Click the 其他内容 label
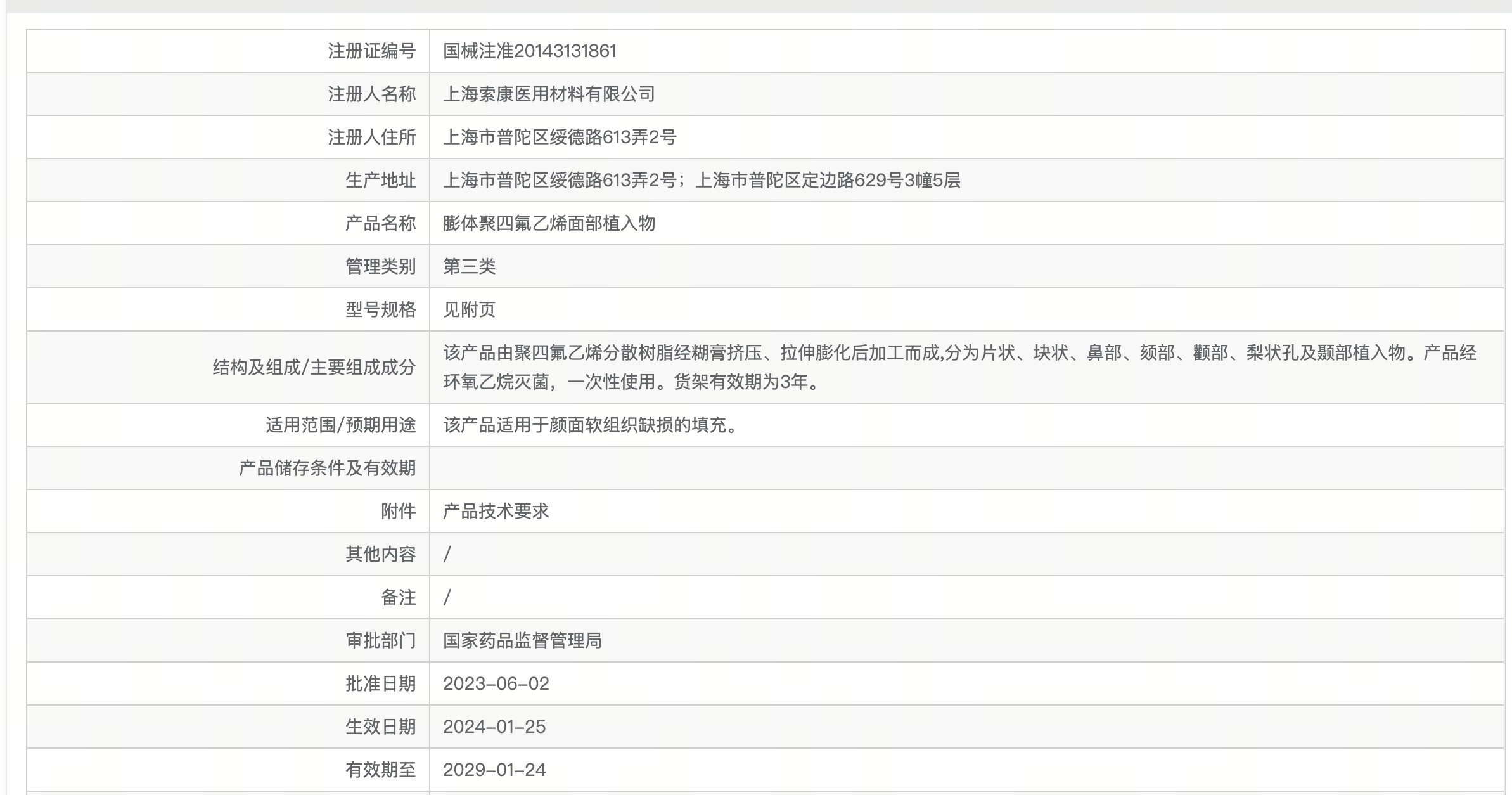Viewport: 1512px width, 795px height. click(380, 554)
